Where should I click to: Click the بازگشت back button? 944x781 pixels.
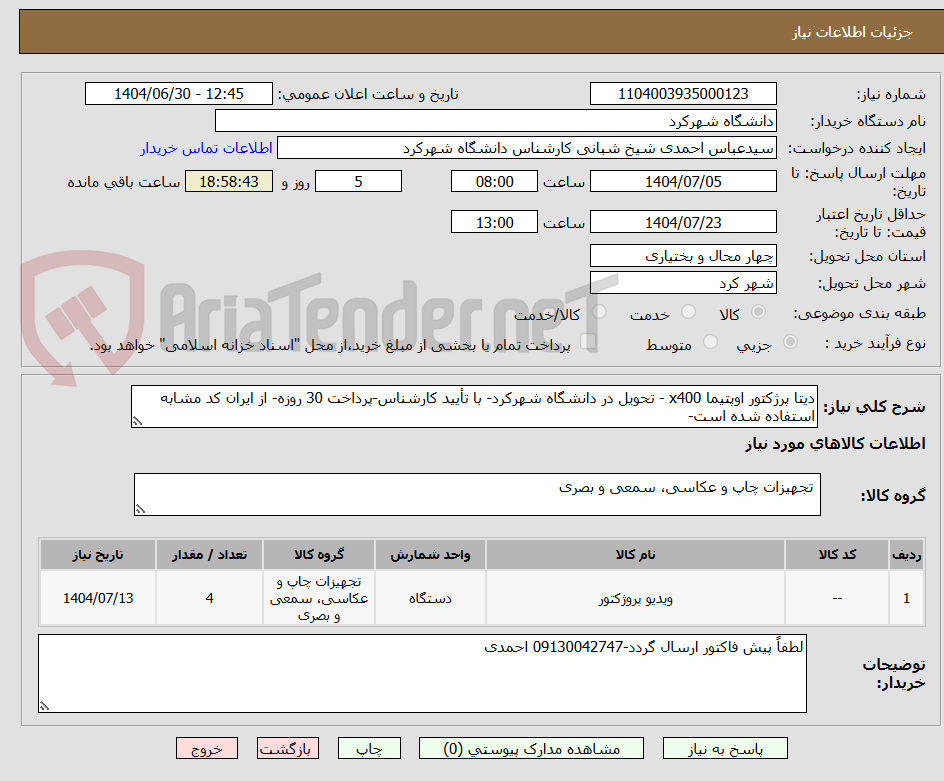[288, 748]
